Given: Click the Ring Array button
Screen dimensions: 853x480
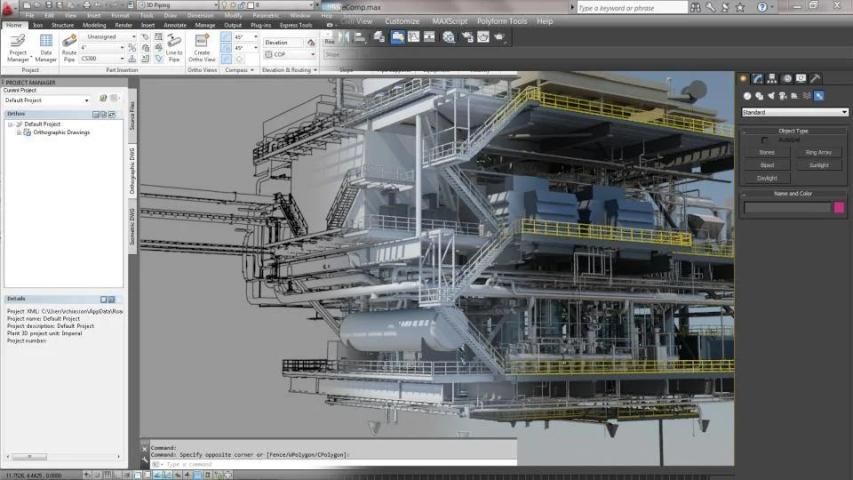Looking at the screenshot, I should (818, 152).
